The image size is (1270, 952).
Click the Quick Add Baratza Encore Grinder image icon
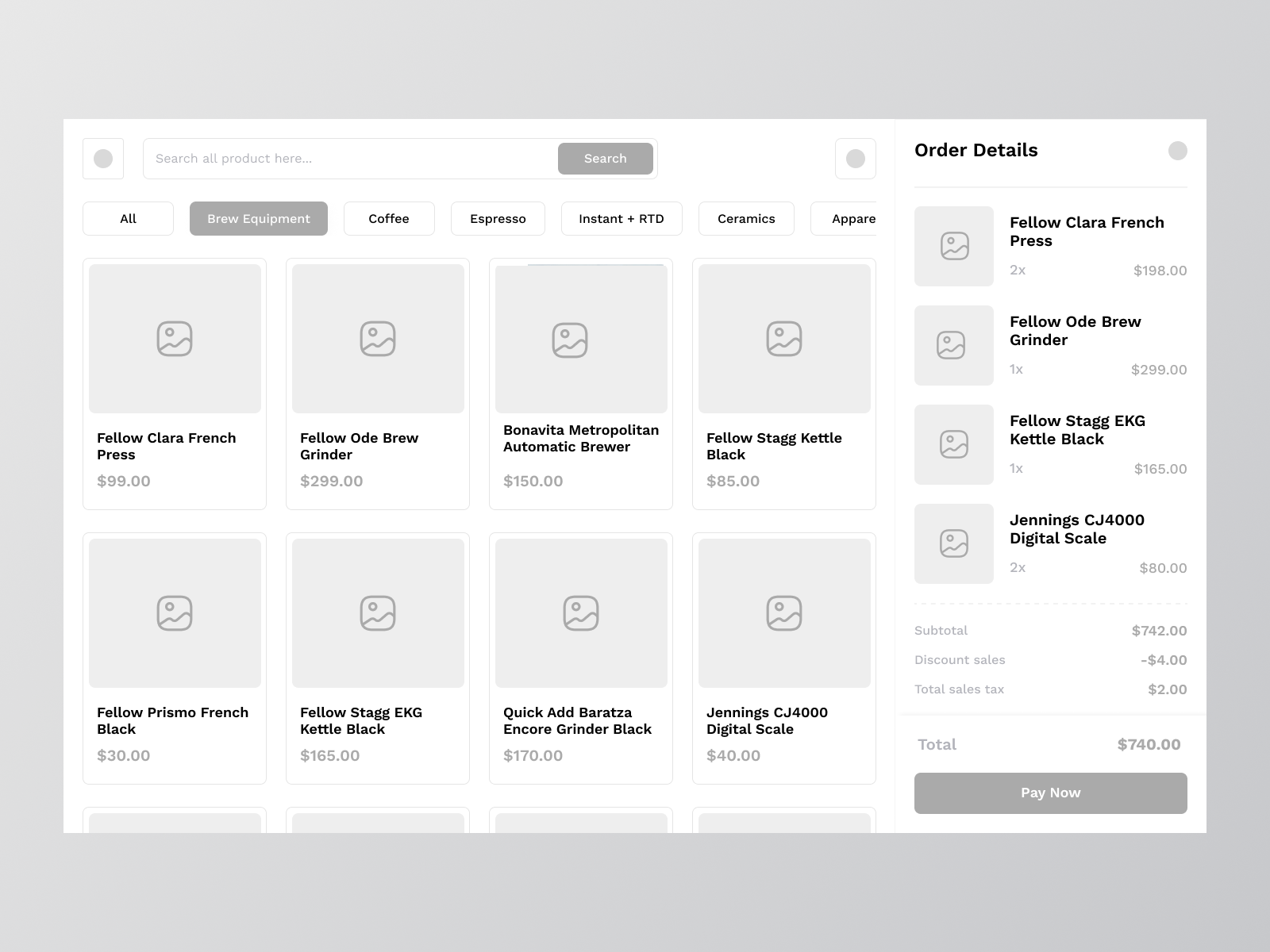580,612
